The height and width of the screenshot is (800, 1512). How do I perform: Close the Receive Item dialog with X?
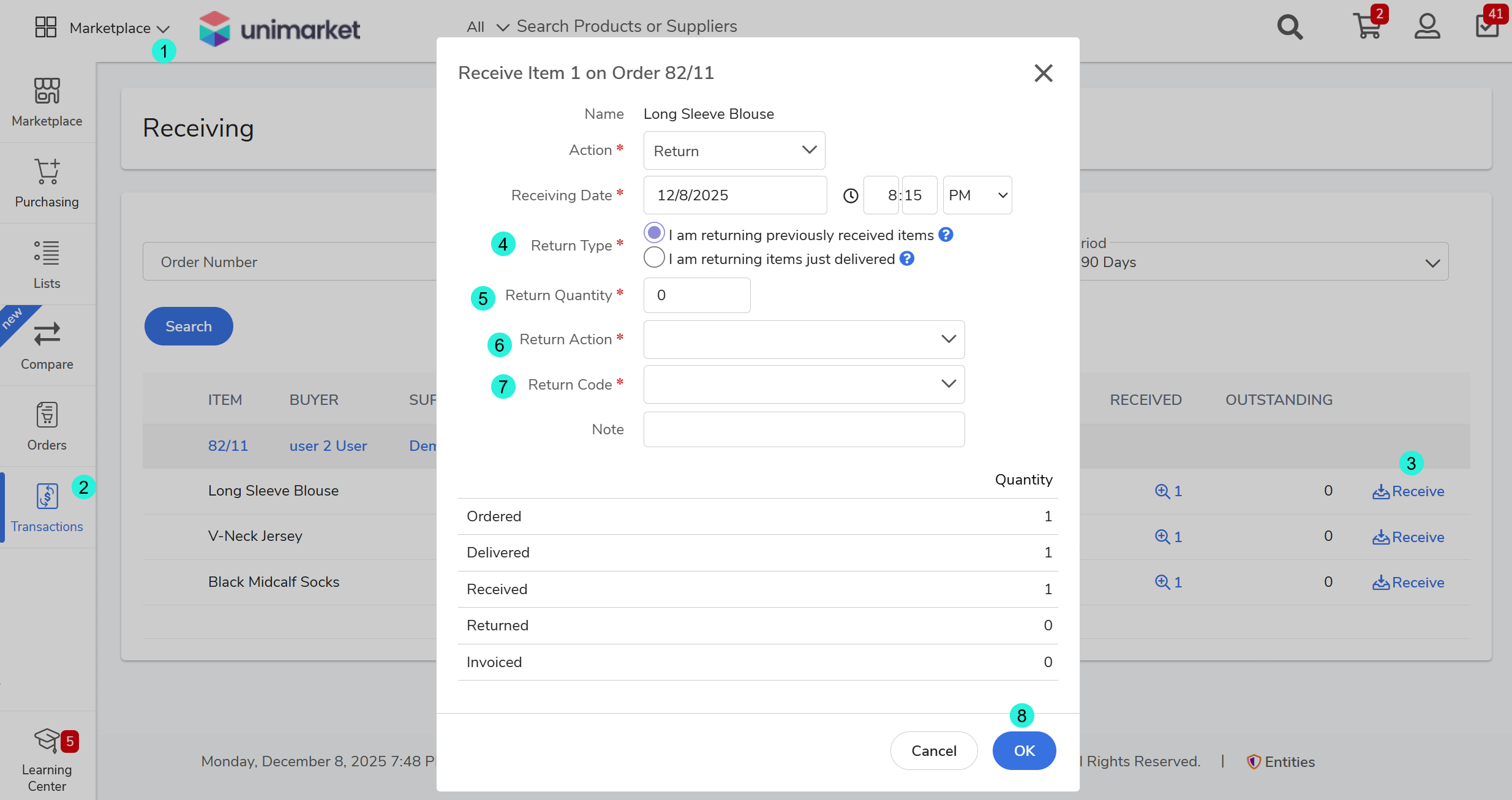click(1043, 74)
